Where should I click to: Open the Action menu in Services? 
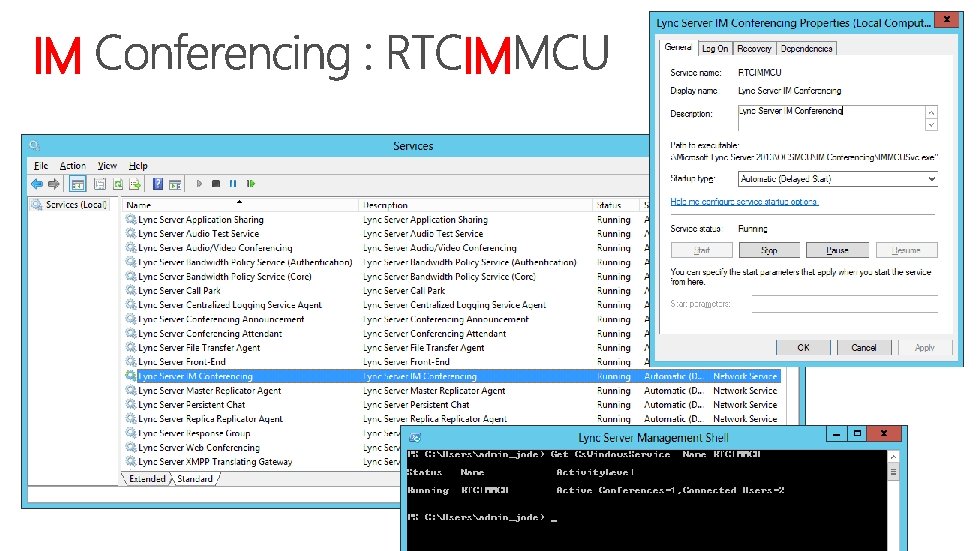[72, 165]
